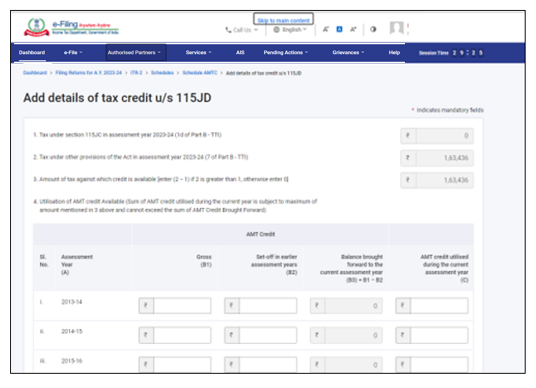
Task: Increase font size with A+ icon
Action: click(353, 29)
